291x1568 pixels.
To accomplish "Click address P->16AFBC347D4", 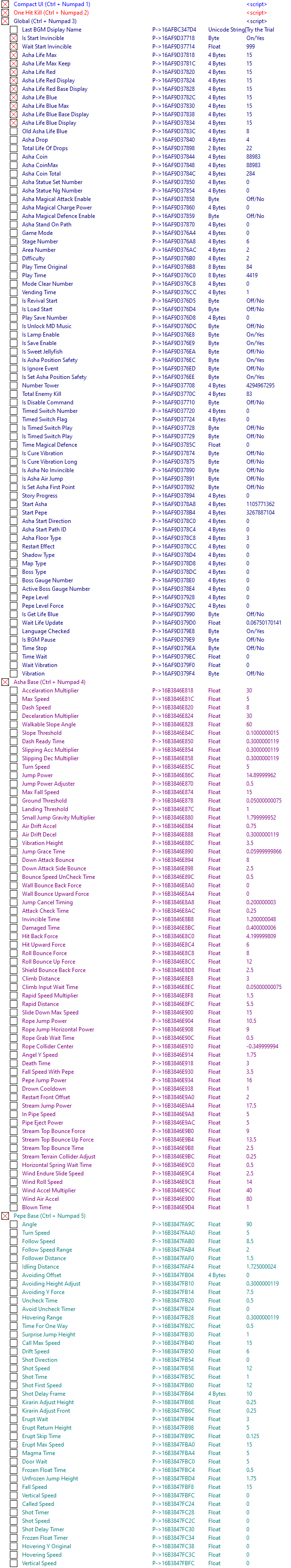I will click(x=174, y=30).
